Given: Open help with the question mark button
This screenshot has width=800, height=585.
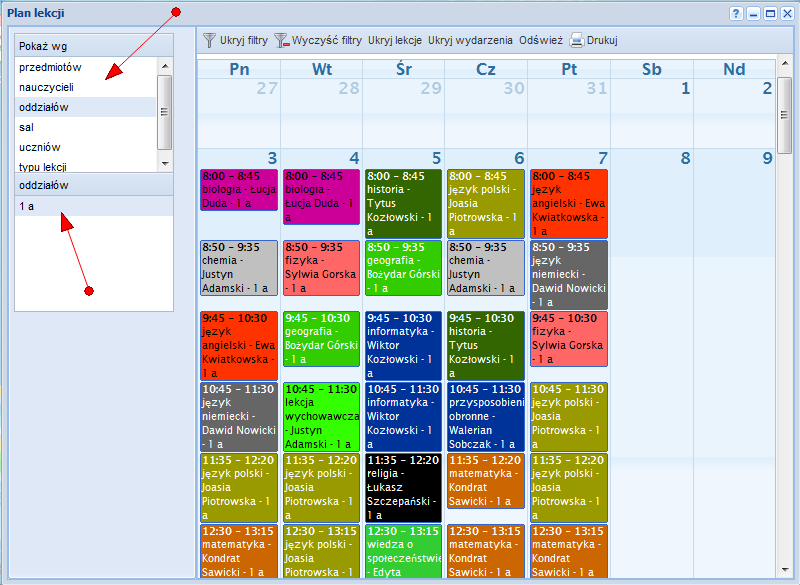Looking at the screenshot, I should click(736, 13).
